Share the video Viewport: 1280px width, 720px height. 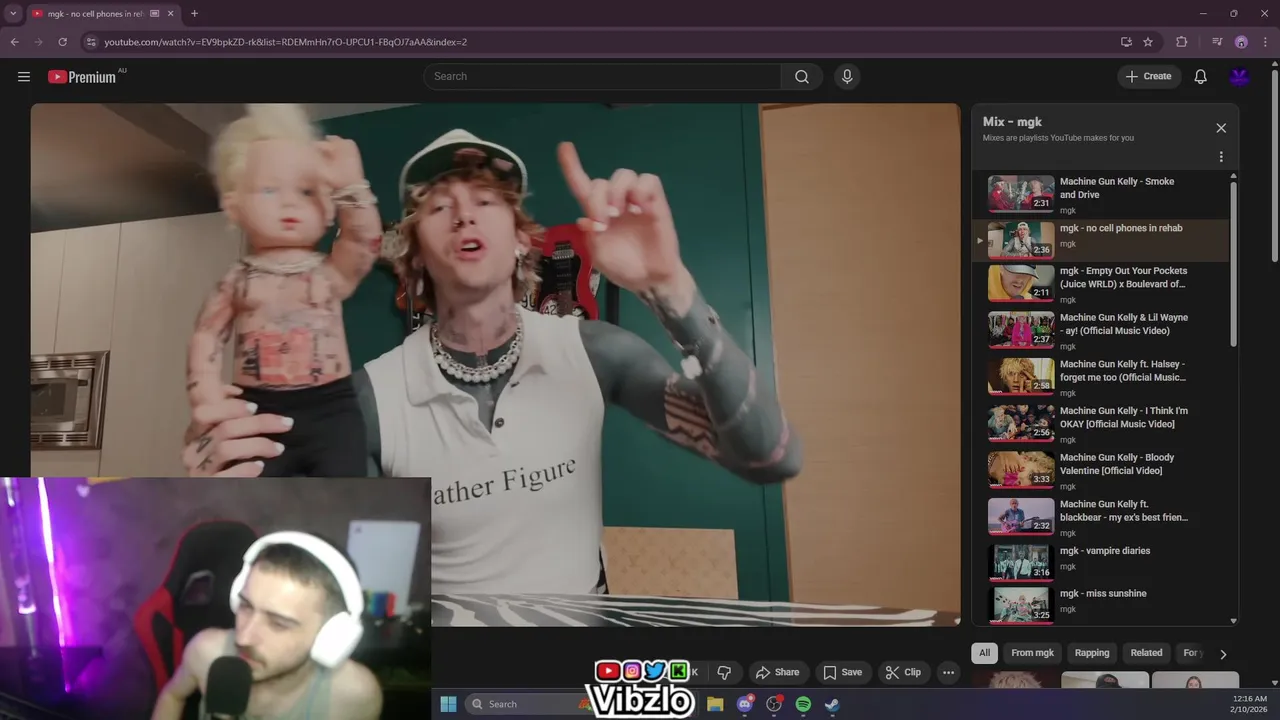[x=777, y=672]
